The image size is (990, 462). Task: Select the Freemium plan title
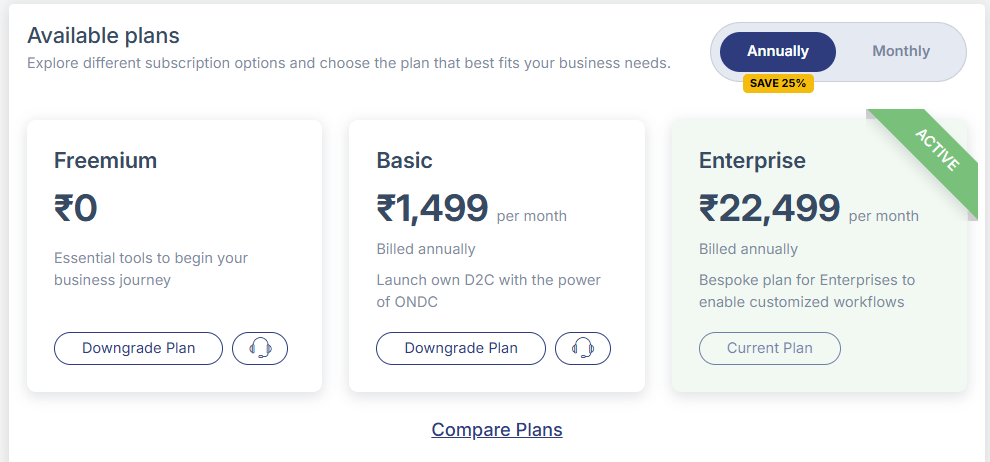tap(105, 160)
